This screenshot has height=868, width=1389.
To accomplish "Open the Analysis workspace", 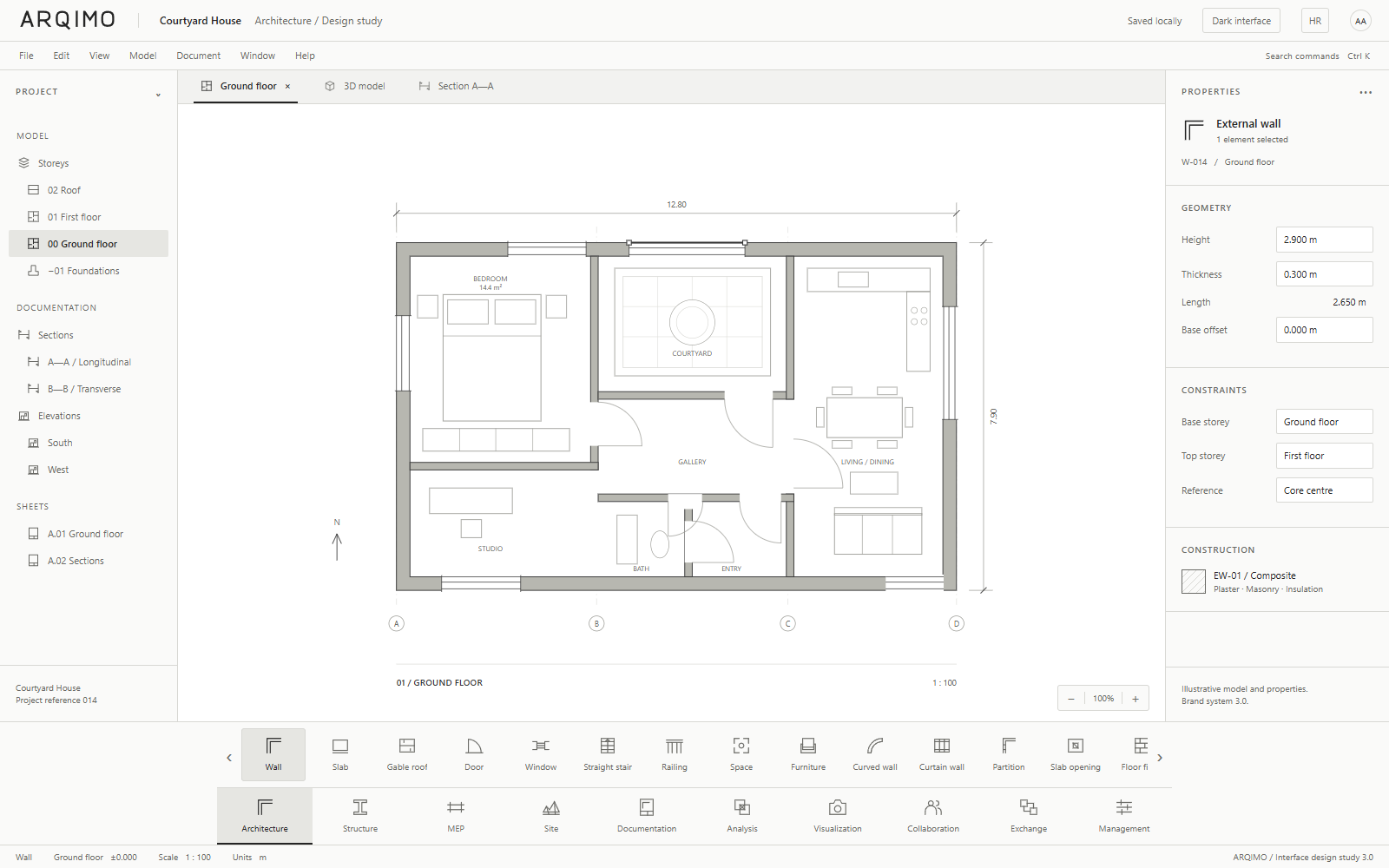I will (742, 816).
